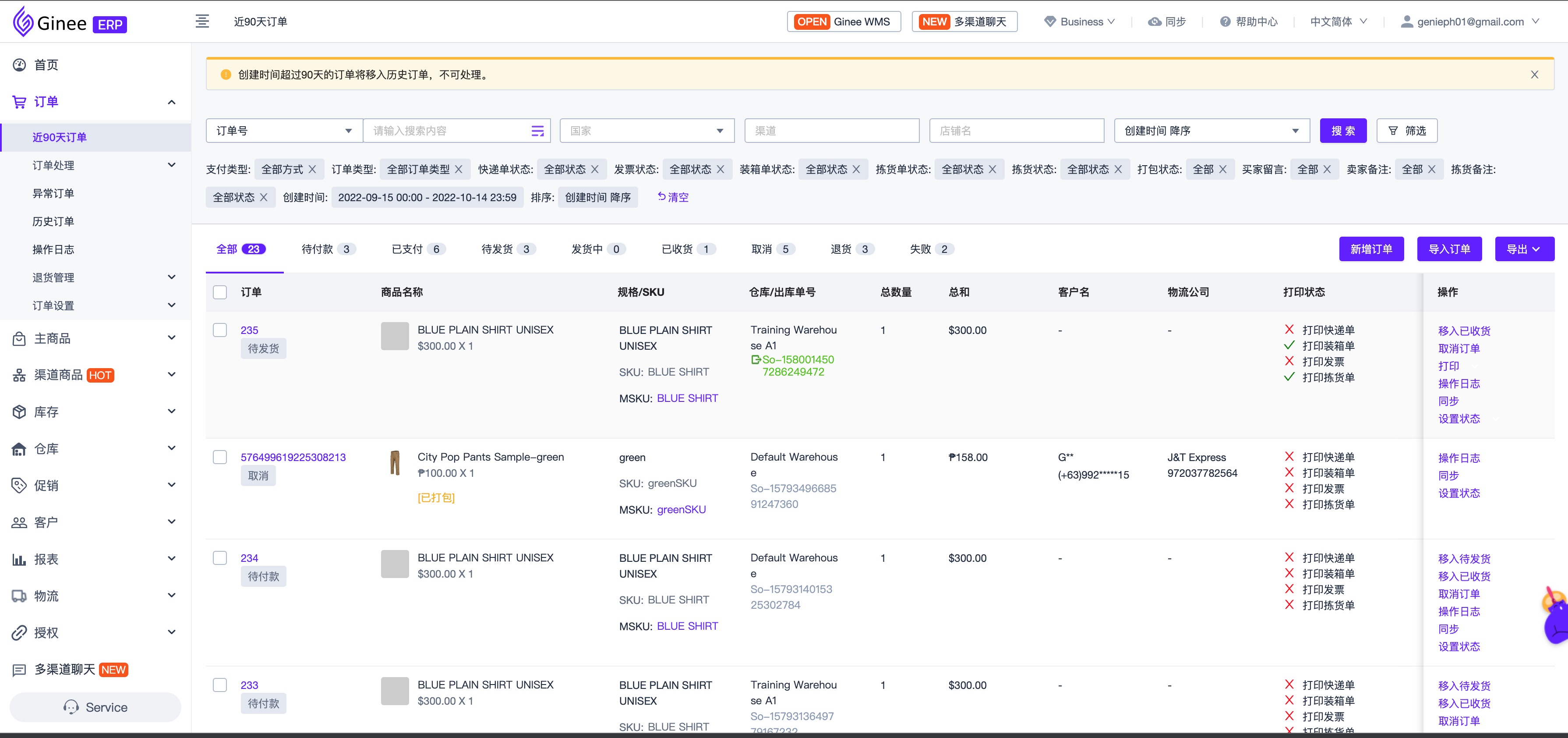Check the box for order 233

click(220, 685)
